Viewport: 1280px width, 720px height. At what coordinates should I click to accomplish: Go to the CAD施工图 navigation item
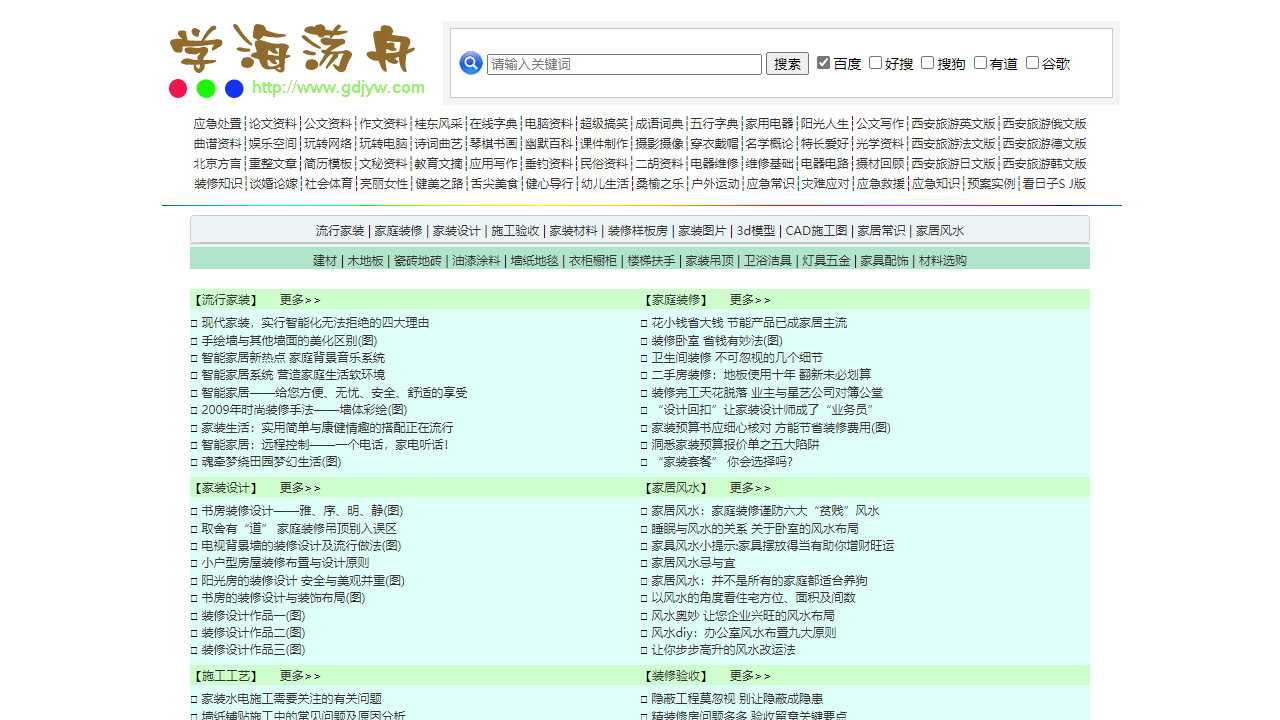816,231
